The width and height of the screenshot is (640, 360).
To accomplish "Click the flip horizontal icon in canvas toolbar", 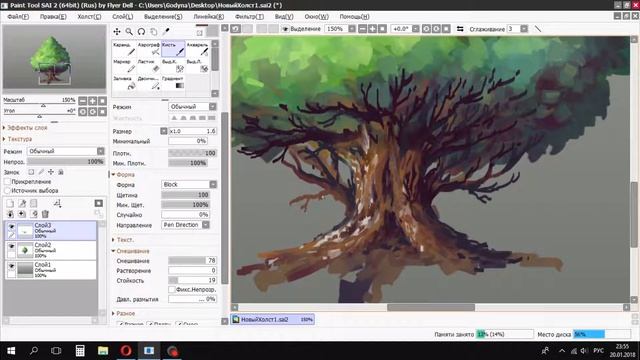I will click(x=460, y=29).
